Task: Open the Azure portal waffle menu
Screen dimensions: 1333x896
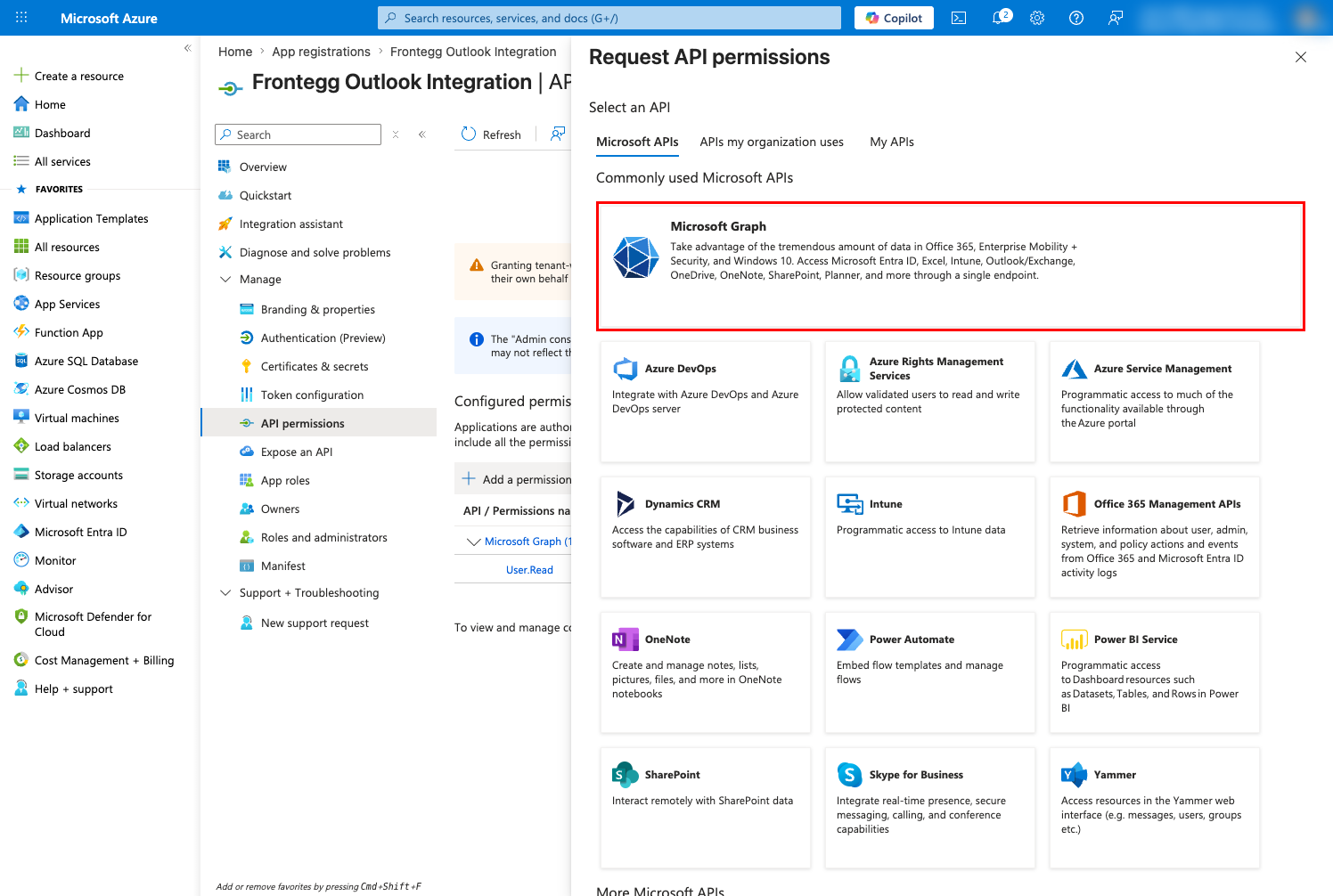Action: coord(21,18)
